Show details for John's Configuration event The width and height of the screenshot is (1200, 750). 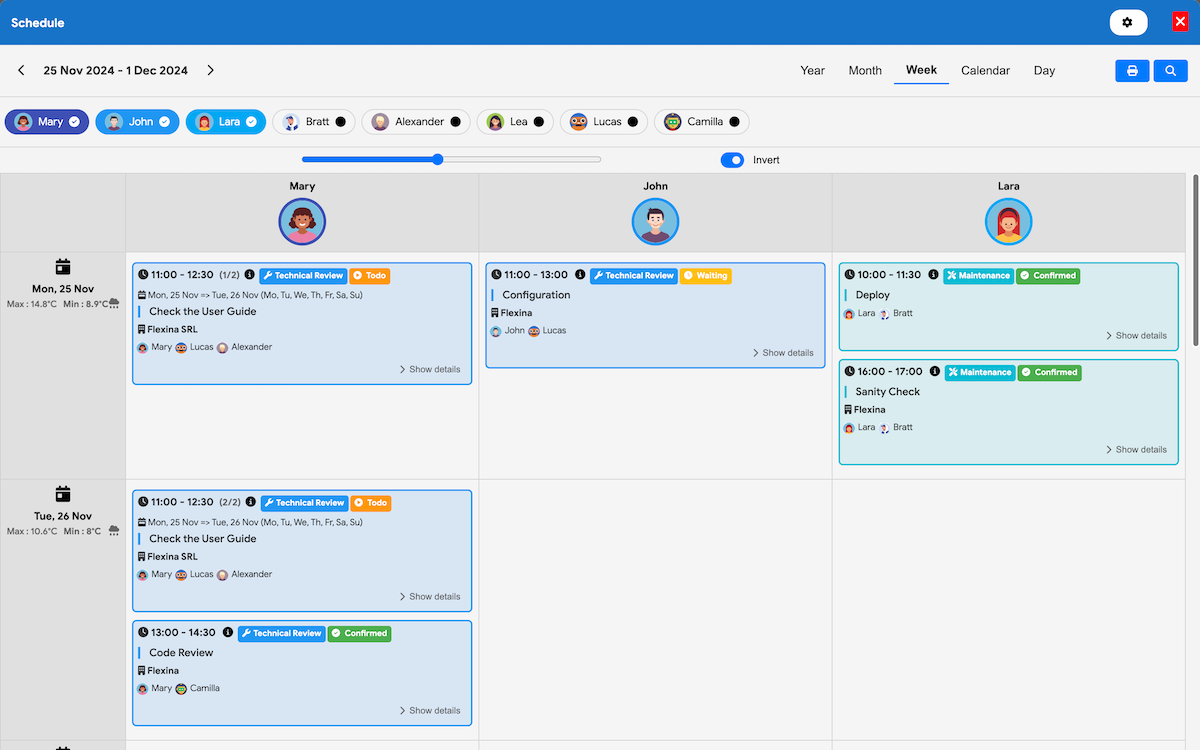[x=783, y=353]
